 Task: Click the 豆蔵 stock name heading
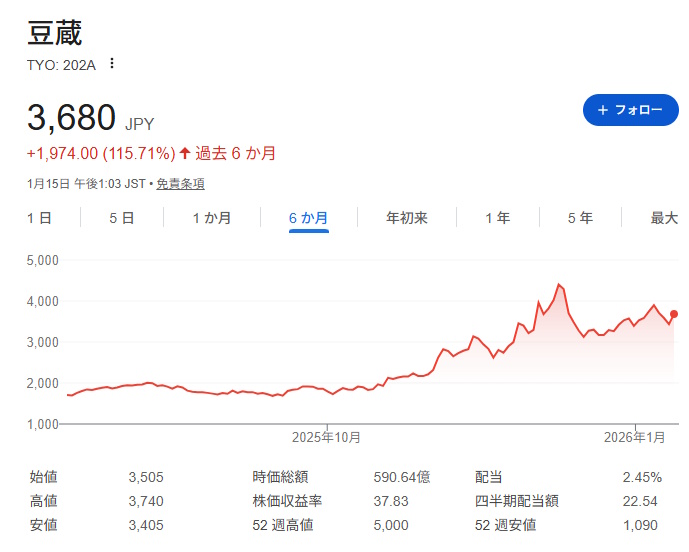(x=55, y=32)
